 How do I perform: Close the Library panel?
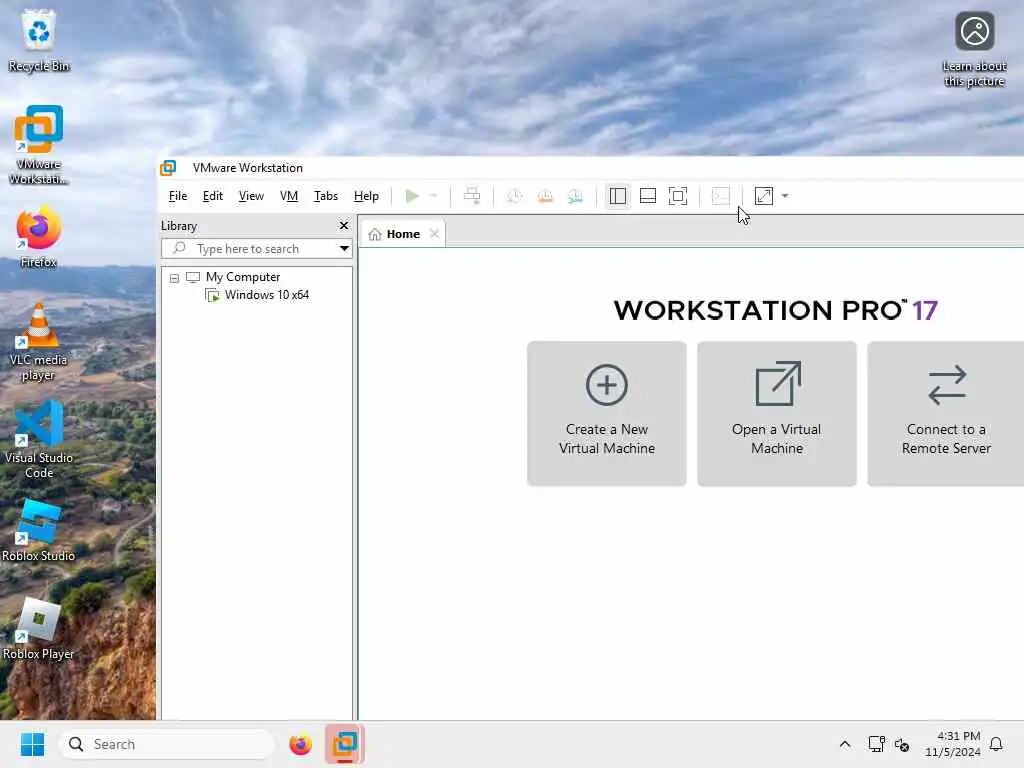pos(344,225)
